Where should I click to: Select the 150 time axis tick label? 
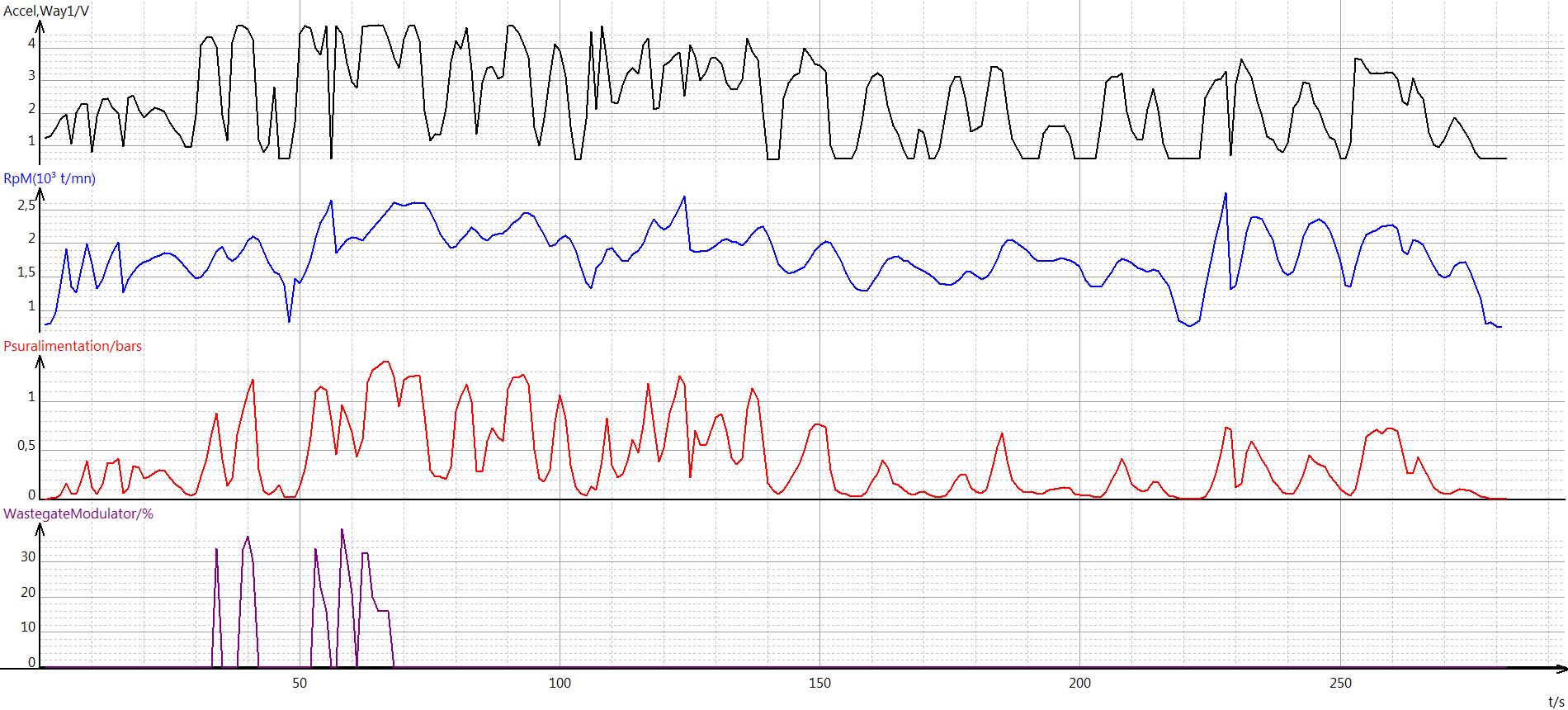(x=819, y=683)
